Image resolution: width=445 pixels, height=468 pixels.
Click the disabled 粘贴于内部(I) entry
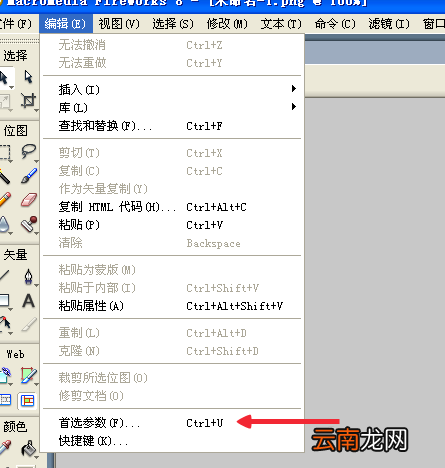[x=172, y=288]
